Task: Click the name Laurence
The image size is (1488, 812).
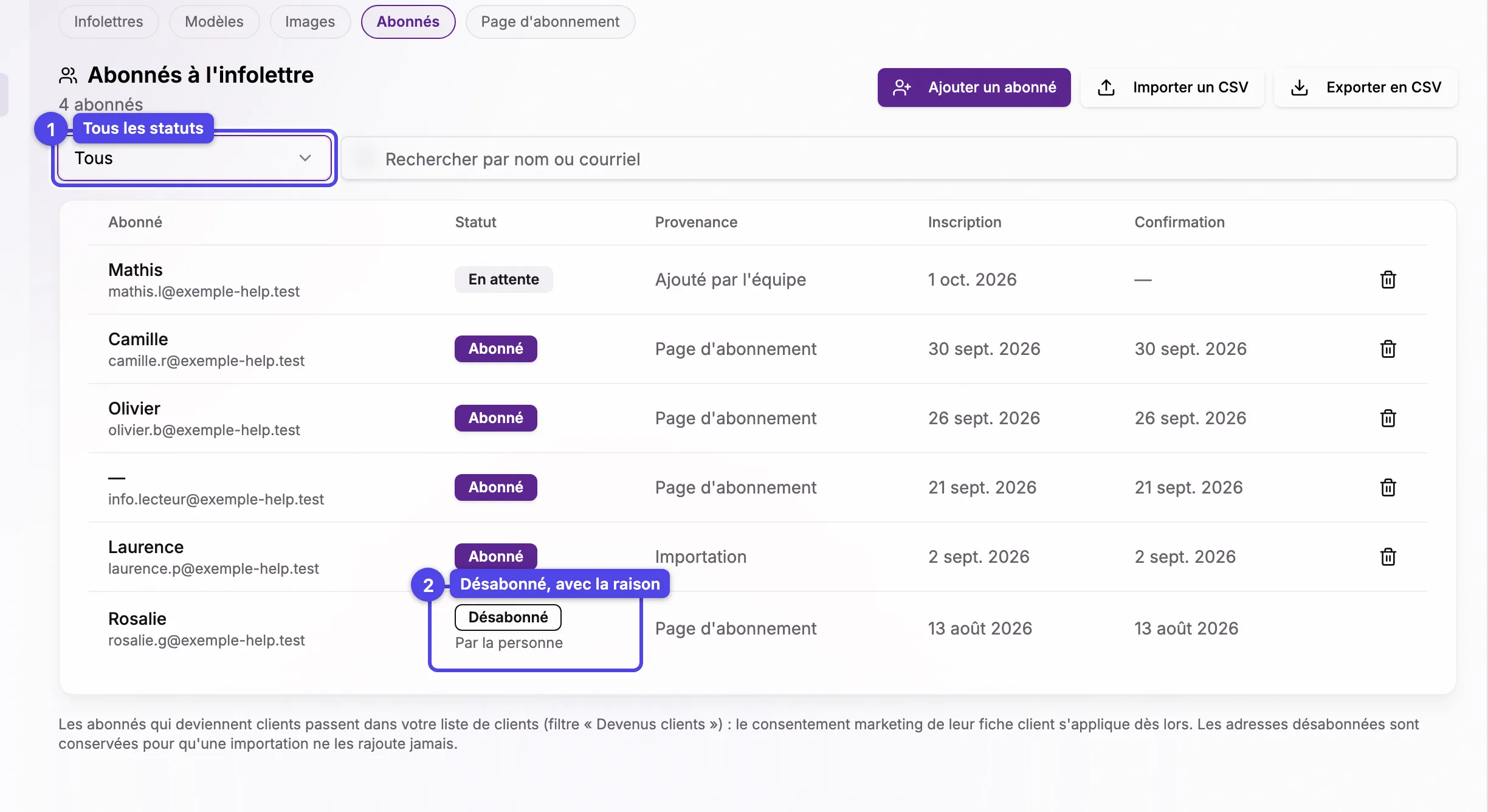Action: click(146, 547)
